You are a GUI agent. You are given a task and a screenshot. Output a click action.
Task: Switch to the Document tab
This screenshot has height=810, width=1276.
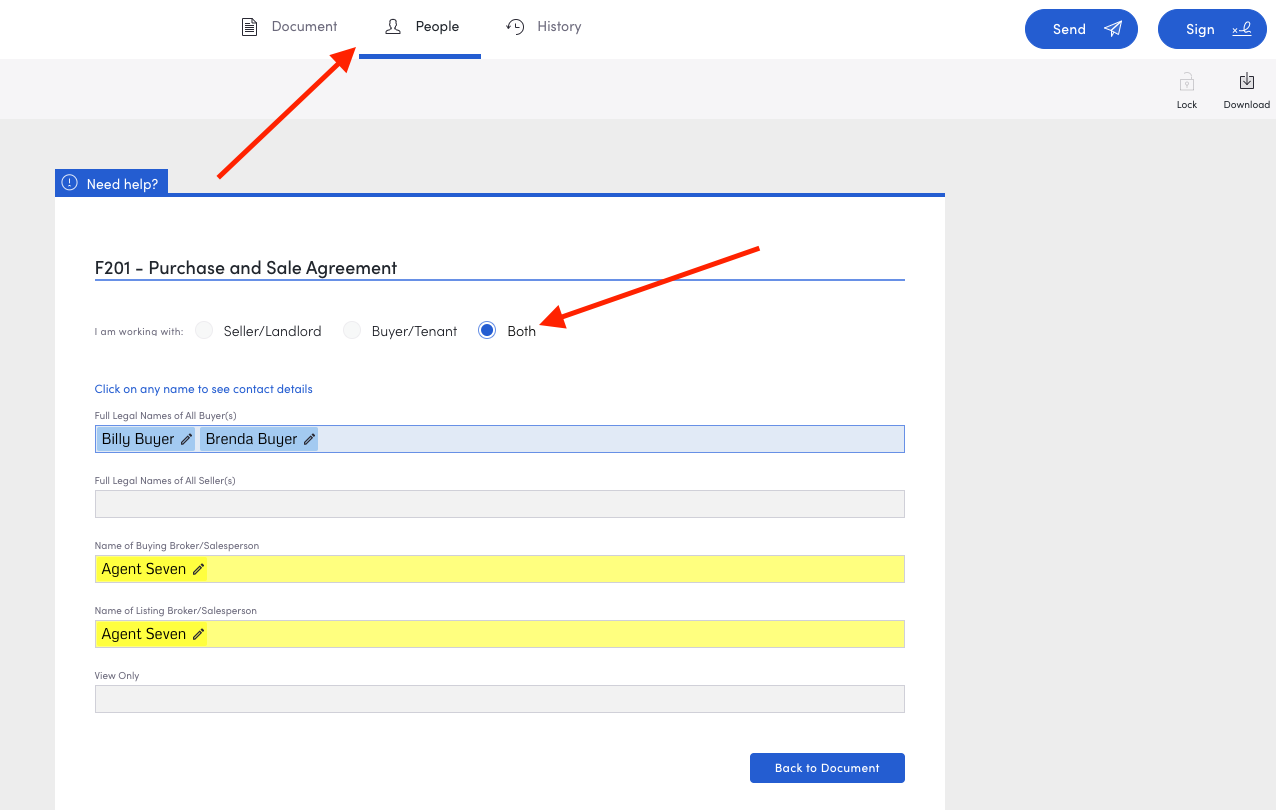click(x=303, y=26)
